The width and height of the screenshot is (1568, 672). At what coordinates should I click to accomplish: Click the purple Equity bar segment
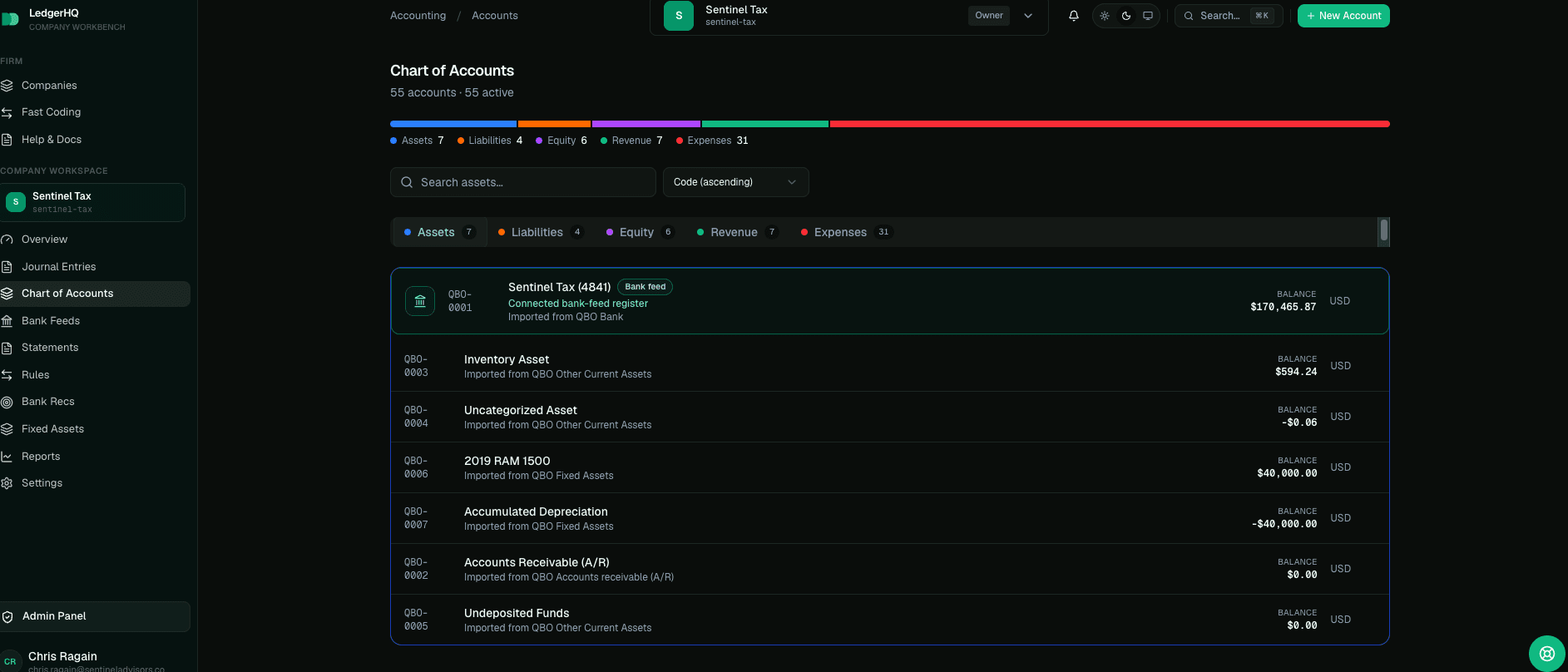[646, 124]
